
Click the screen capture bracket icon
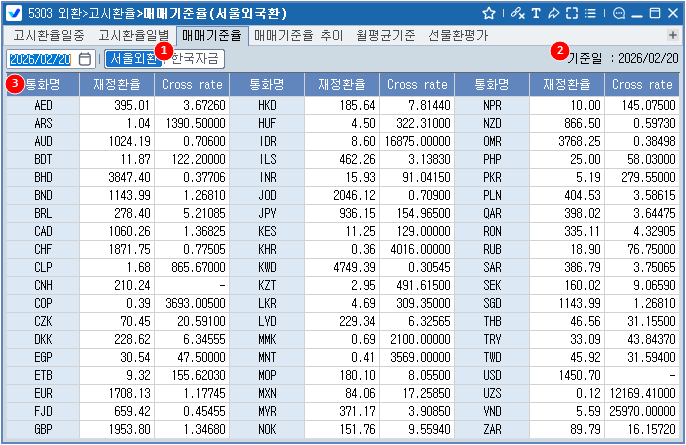[x=571, y=14]
